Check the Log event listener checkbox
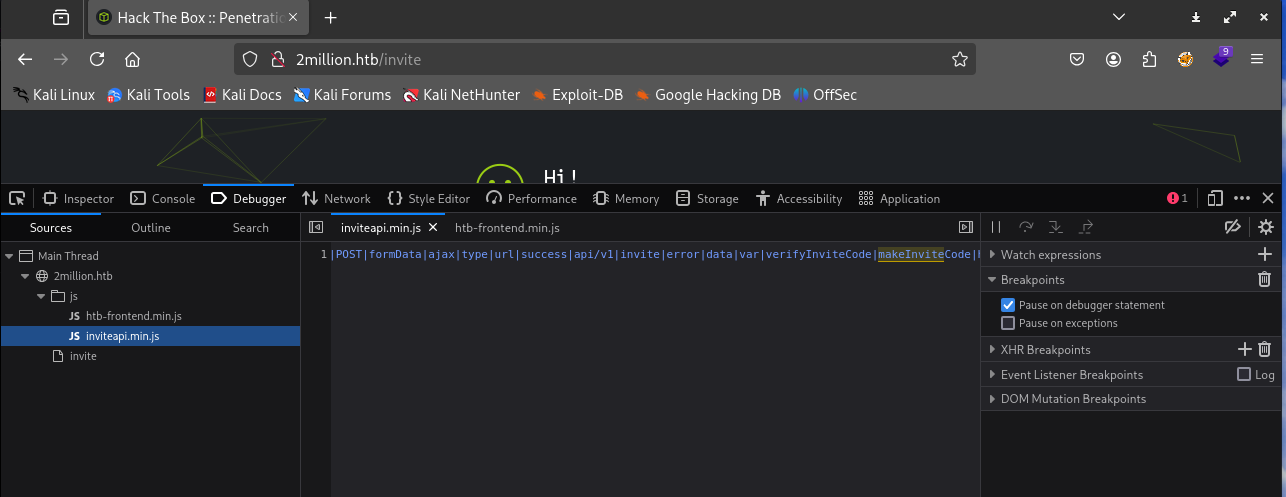The image size is (1286, 497). (x=1244, y=374)
